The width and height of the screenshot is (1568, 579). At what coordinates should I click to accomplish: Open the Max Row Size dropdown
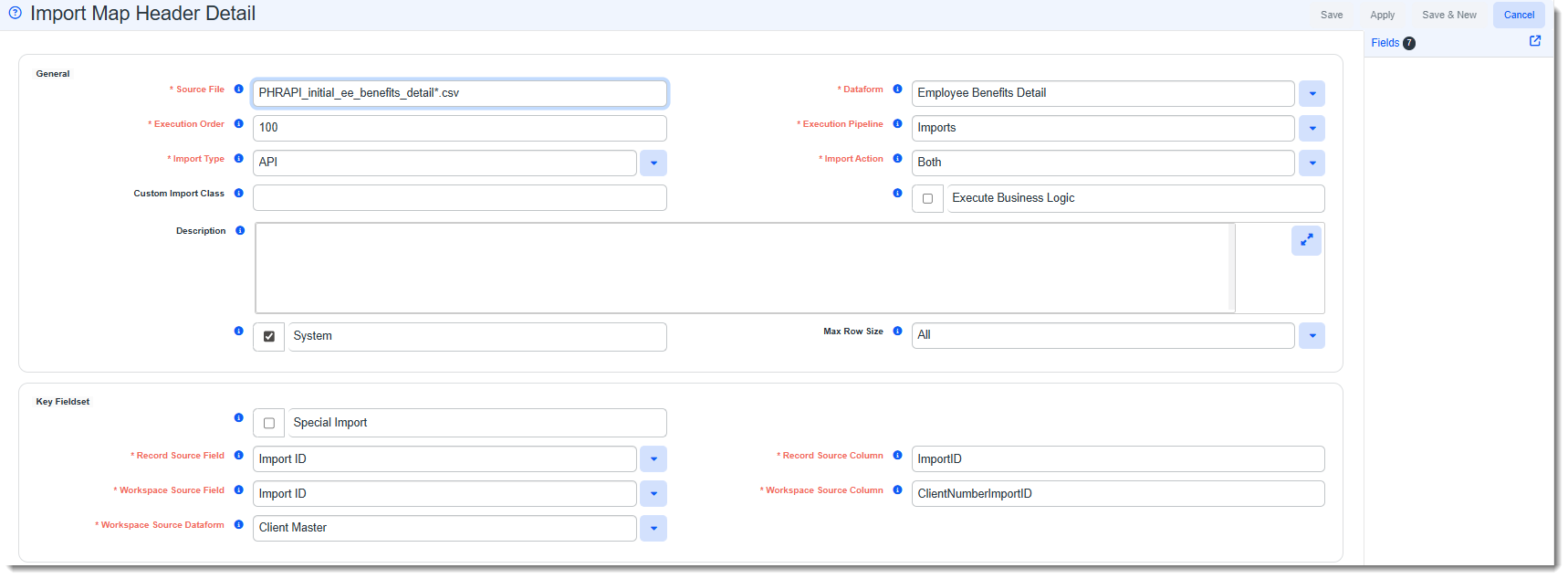1312,336
